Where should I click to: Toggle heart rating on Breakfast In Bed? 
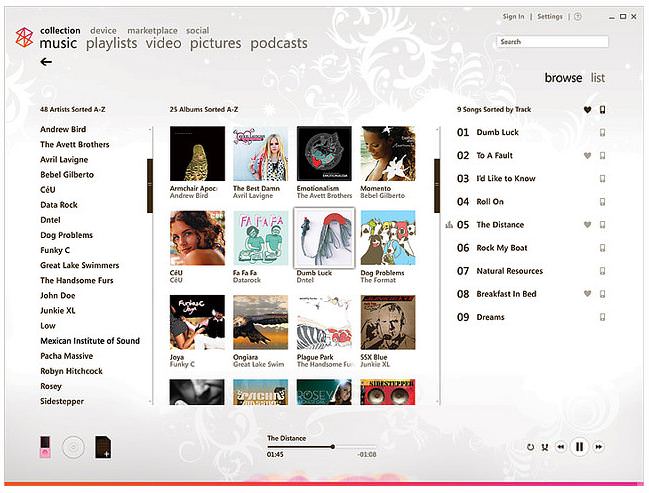(587, 294)
